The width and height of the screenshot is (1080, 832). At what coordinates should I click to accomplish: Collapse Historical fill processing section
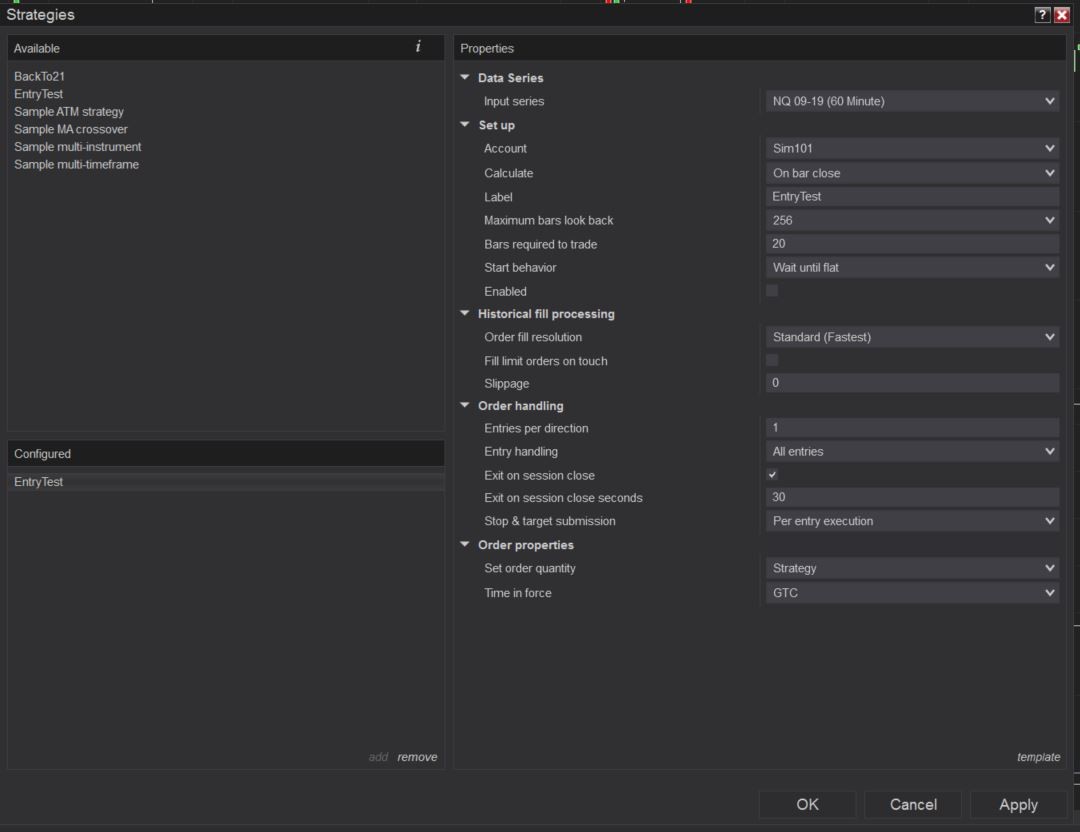pos(465,313)
